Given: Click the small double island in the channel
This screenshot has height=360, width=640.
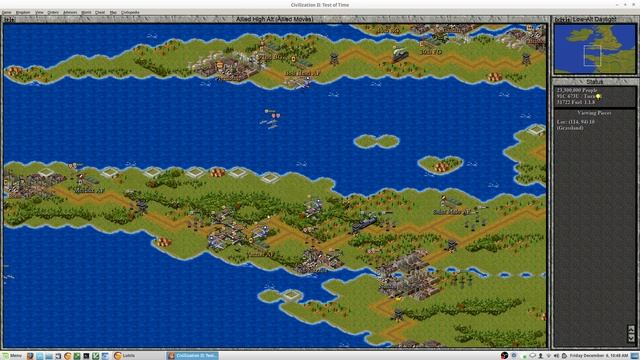Looking at the screenshot, I should tap(376, 141).
